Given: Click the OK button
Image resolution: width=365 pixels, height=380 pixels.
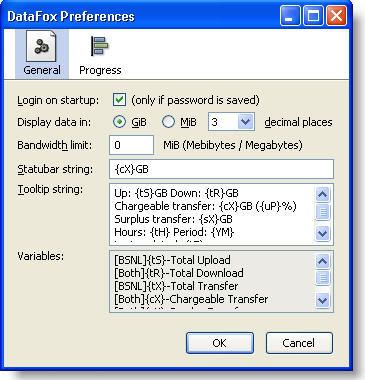Looking at the screenshot, I should [220, 343].
